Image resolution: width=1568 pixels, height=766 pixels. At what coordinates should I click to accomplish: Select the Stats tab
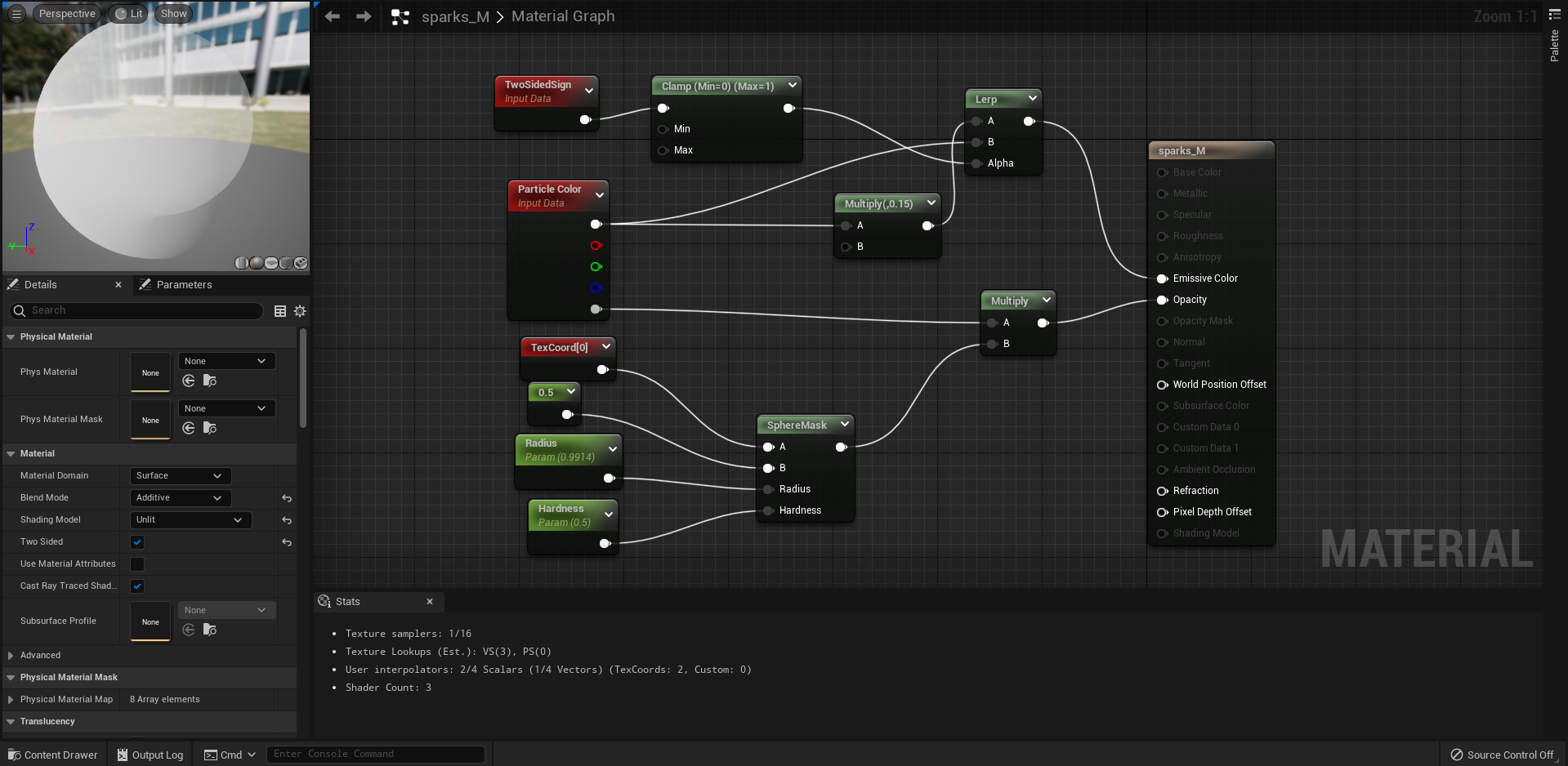[347, 602]
